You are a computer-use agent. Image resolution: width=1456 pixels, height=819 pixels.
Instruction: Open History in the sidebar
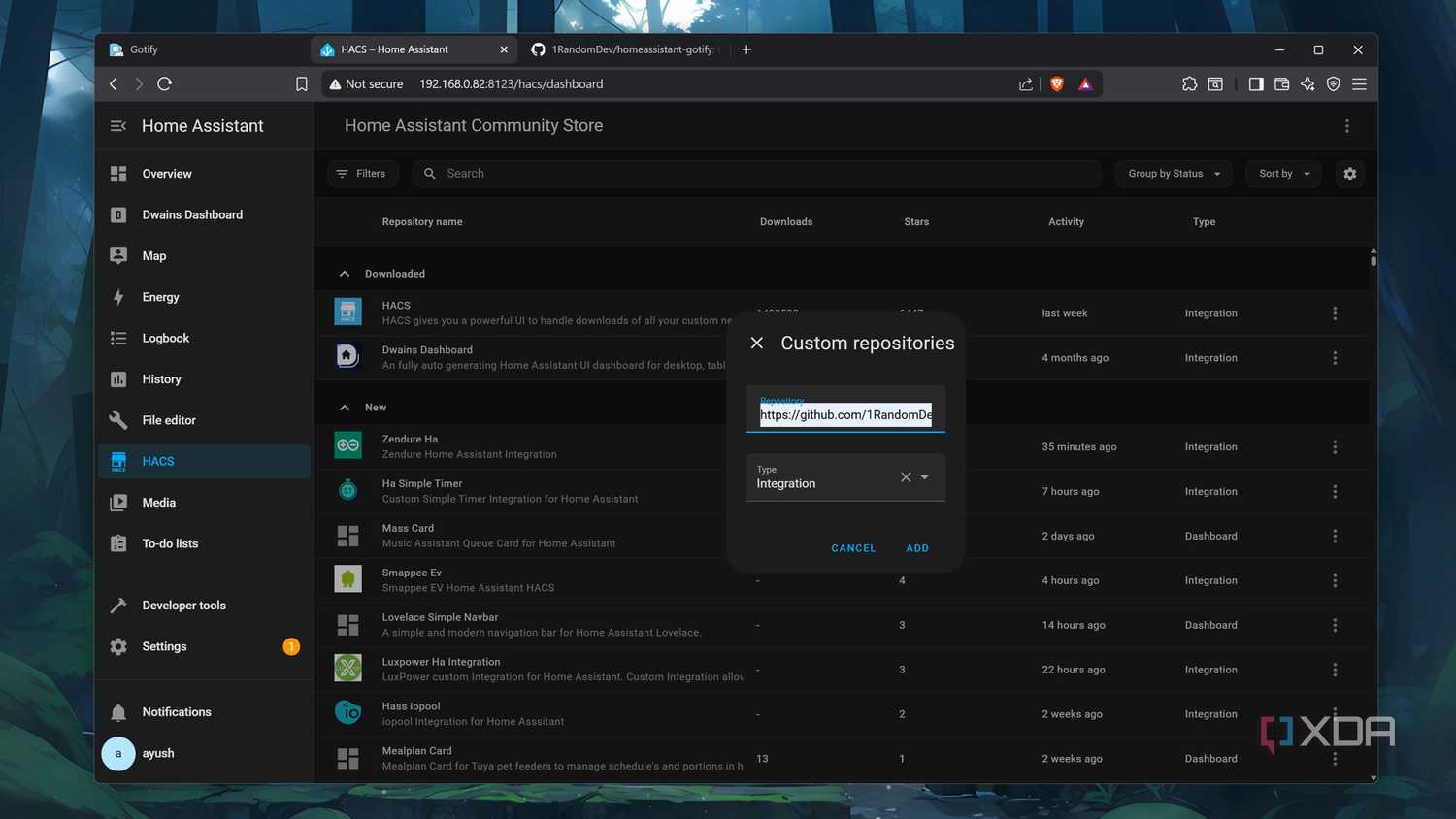coord(204,379)
